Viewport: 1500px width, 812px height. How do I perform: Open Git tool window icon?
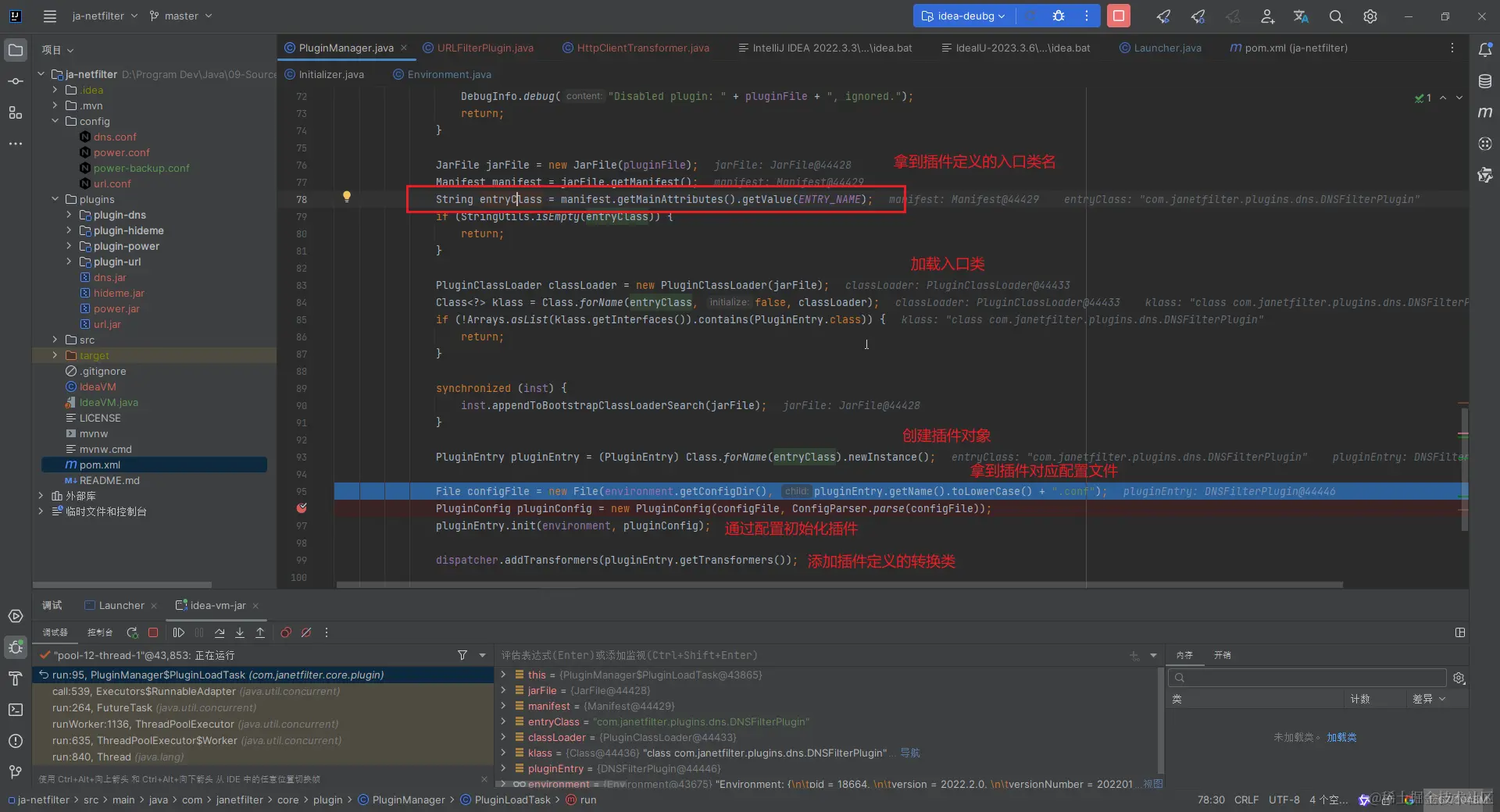16,772
